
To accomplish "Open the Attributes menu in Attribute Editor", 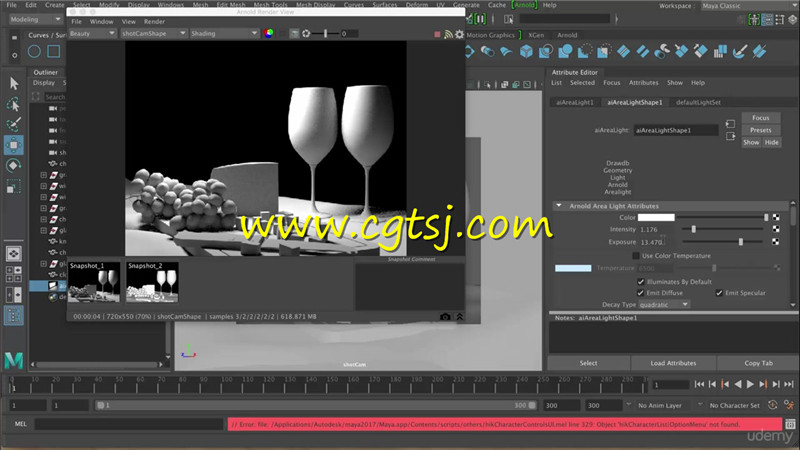I will click(643, 83).
